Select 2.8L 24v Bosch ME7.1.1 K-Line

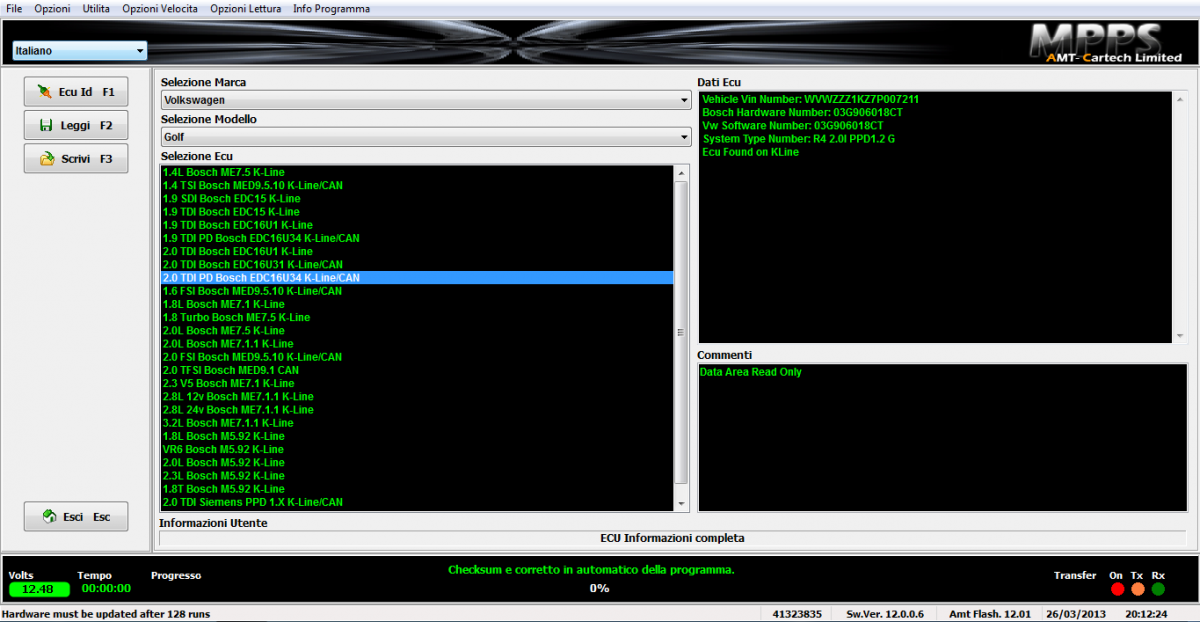coord(418,409)
